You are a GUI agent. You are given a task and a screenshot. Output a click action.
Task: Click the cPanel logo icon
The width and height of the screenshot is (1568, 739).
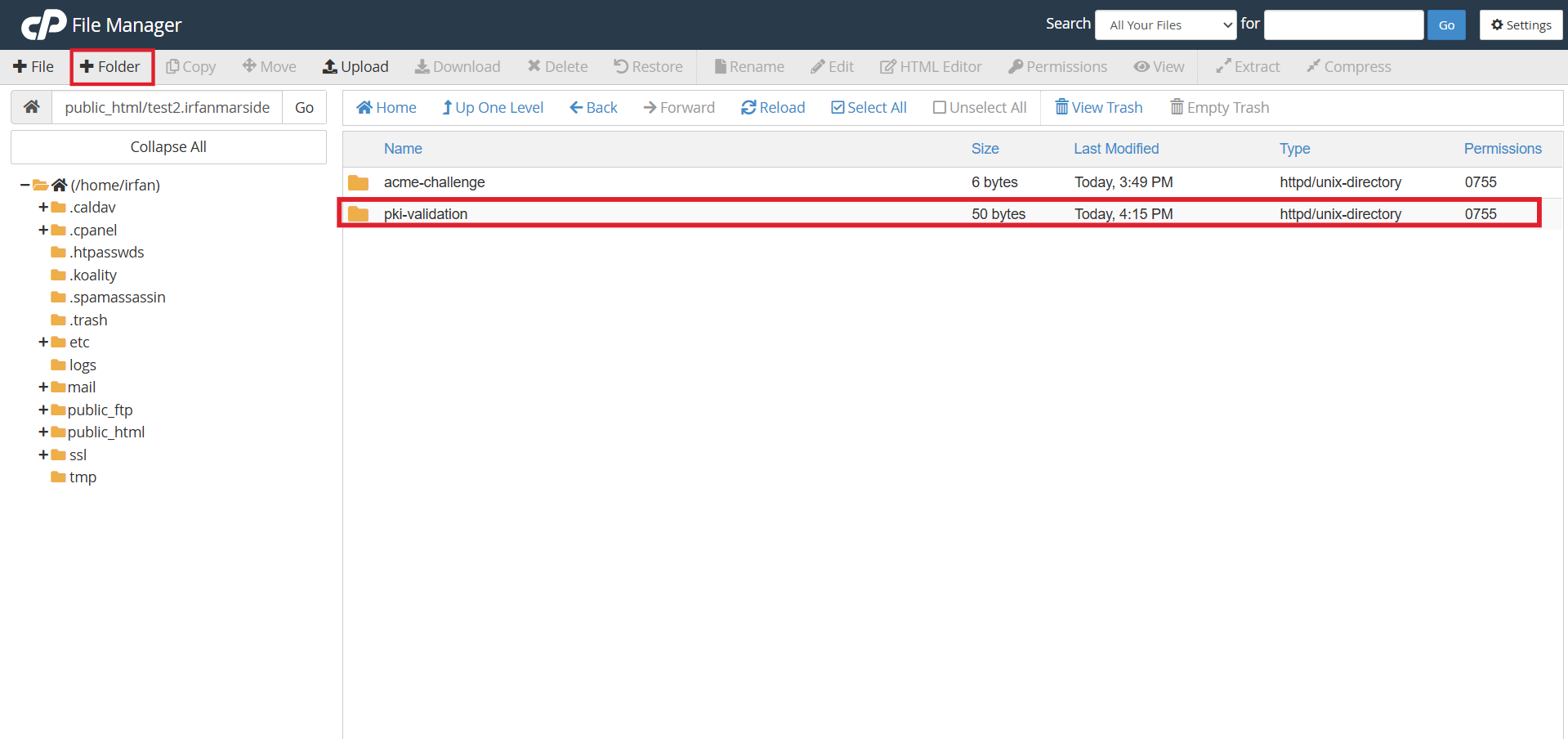(x=43, y=25)
